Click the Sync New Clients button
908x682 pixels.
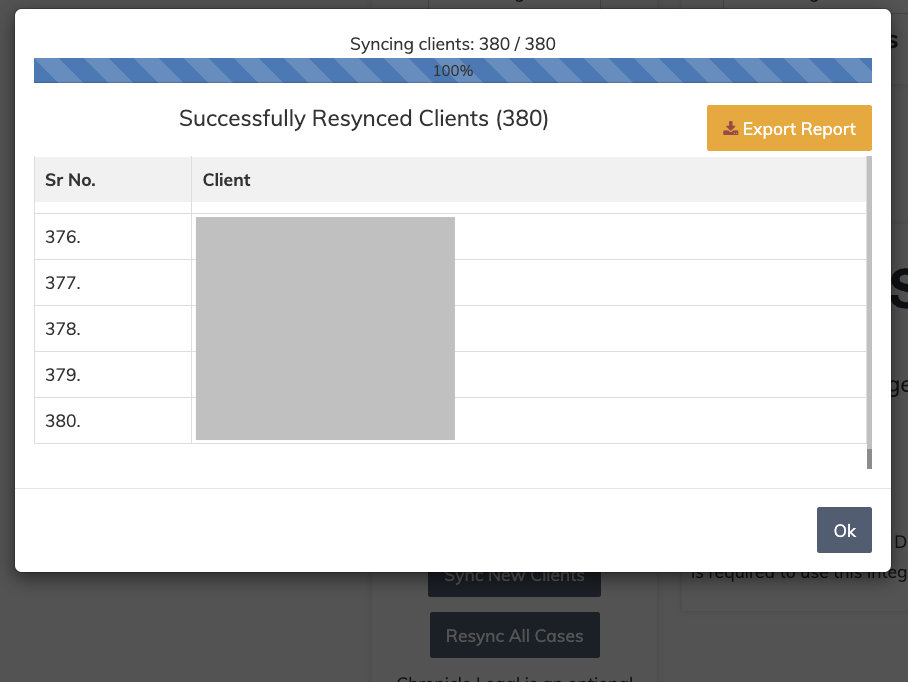(x=514, y=575)
